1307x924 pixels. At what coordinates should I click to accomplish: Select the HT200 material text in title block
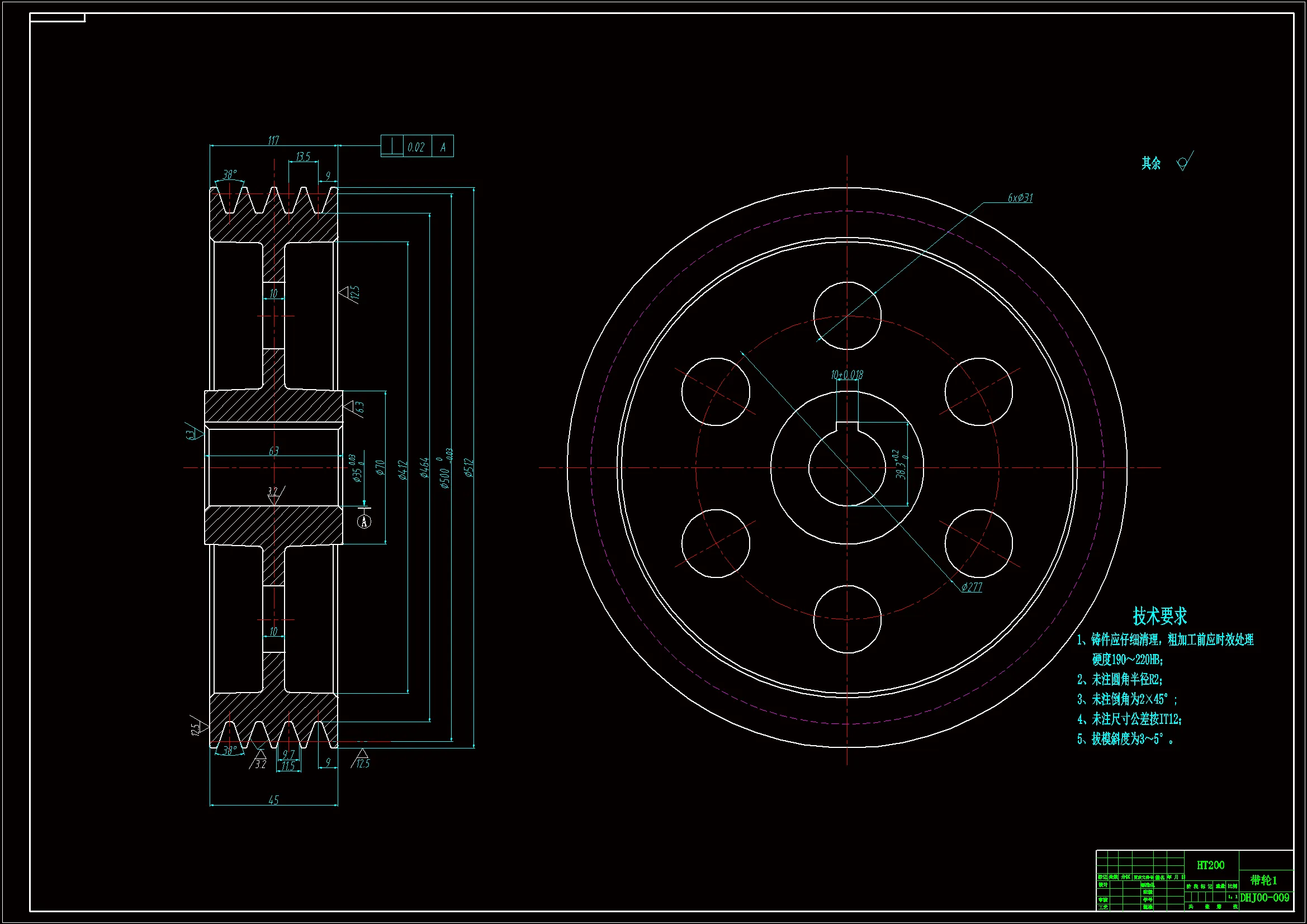pyautogui.click(x=1210, y=865)
